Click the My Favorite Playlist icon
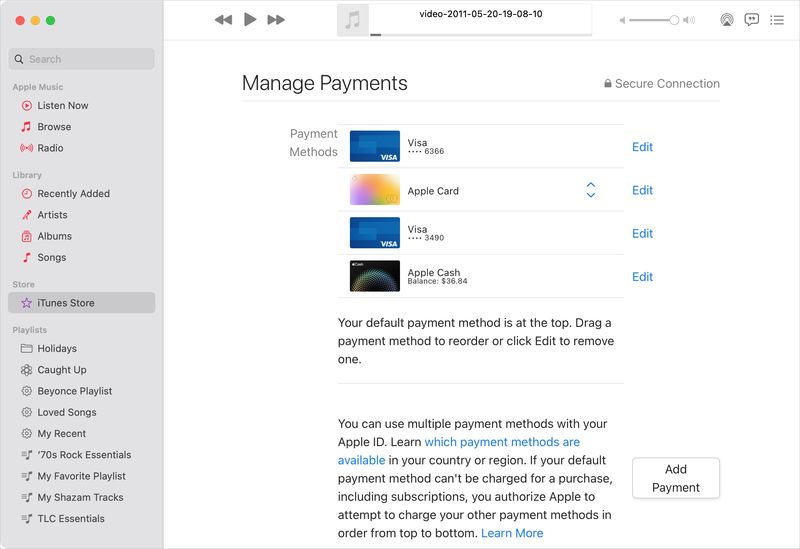 (x=27, y=476)
